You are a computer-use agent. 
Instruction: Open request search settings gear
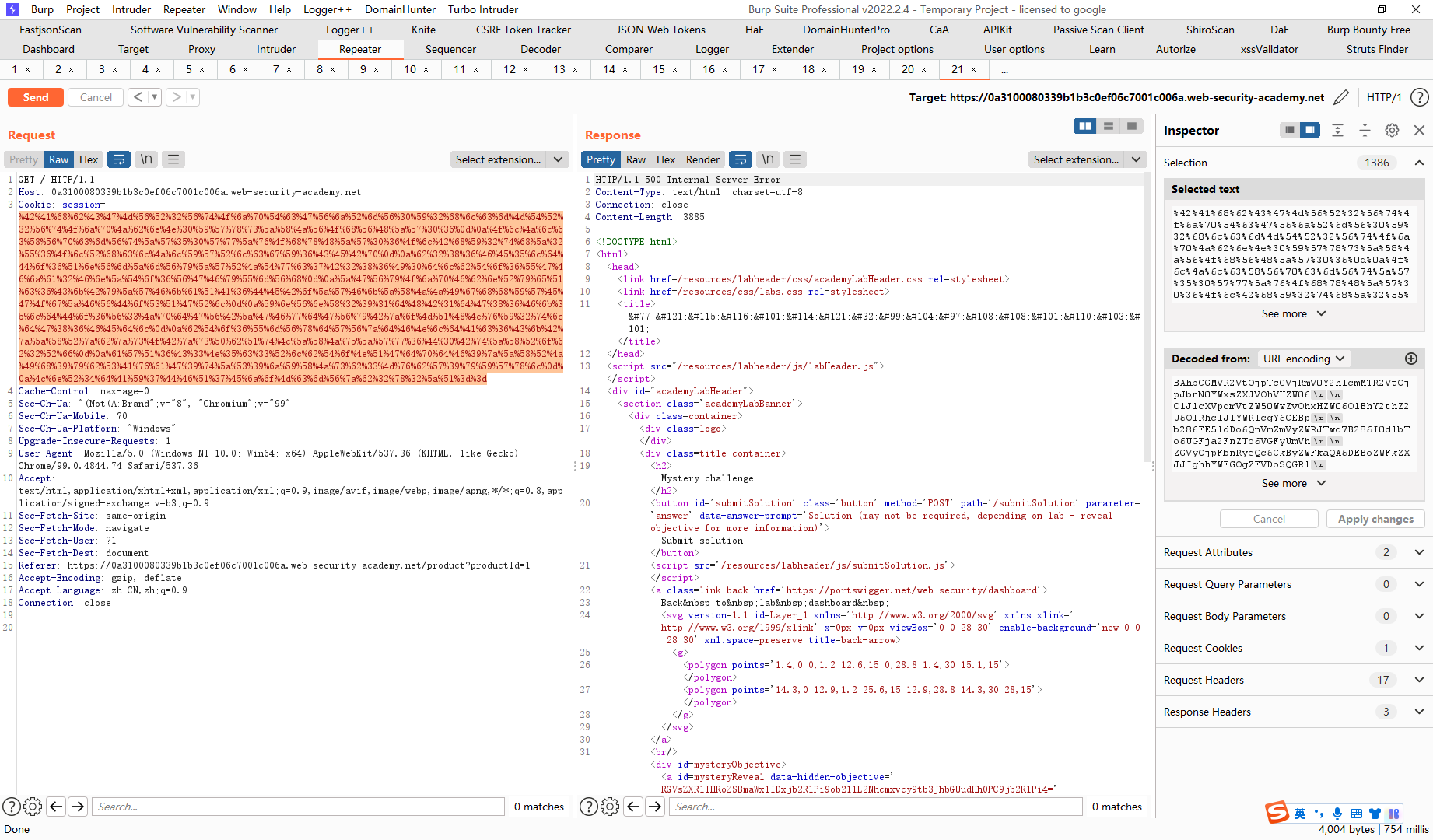33,807
